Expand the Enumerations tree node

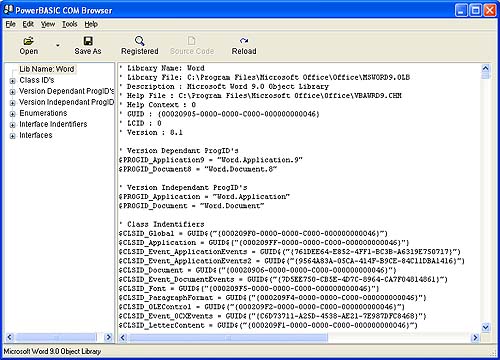coord(12,114)
